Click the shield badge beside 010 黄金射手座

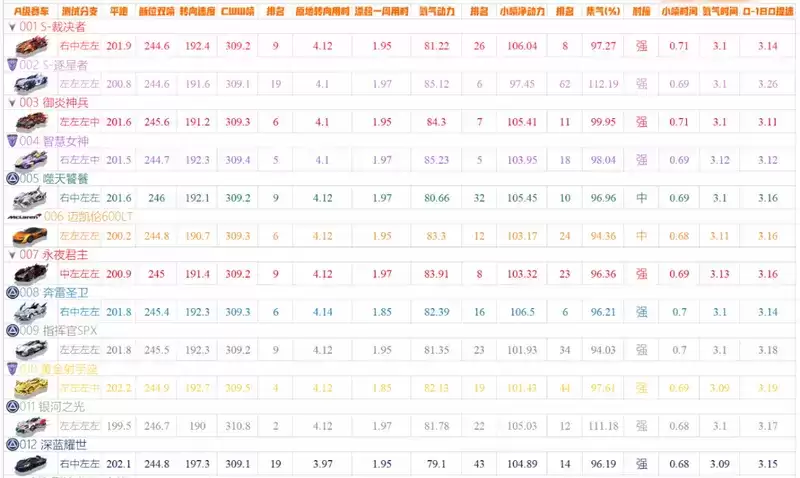pos(11,368)
